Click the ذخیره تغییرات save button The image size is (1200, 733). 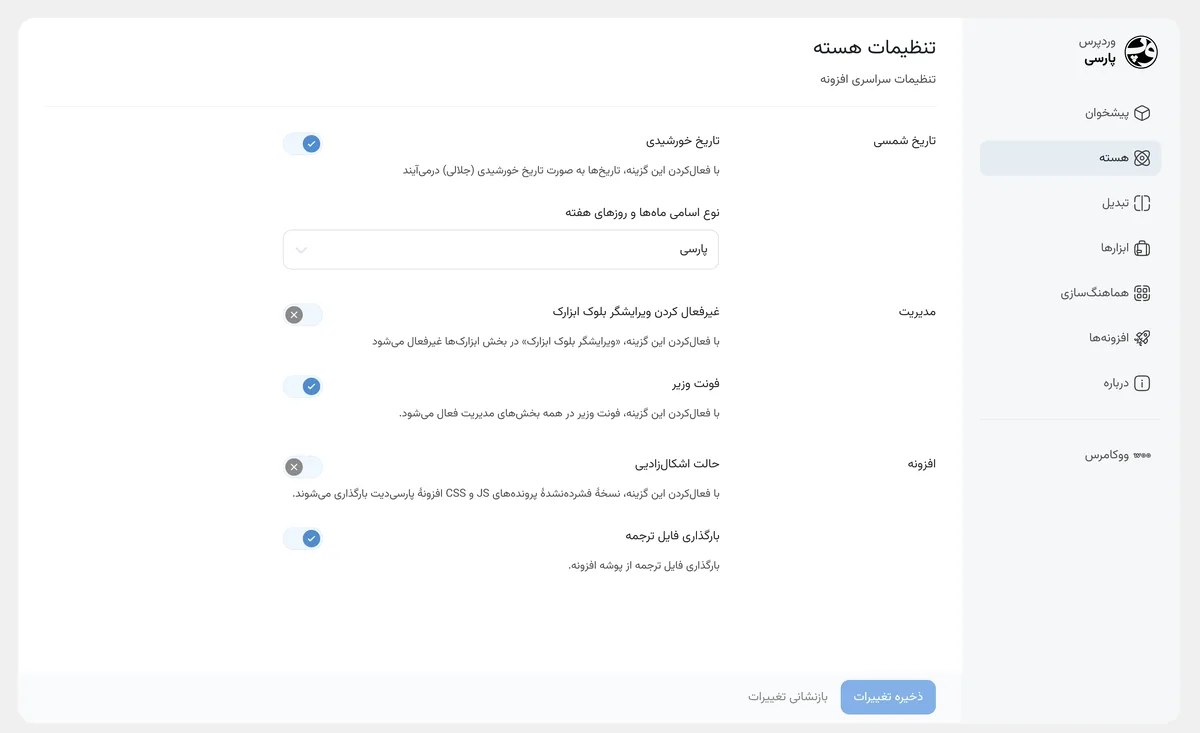tap(888, 697)
